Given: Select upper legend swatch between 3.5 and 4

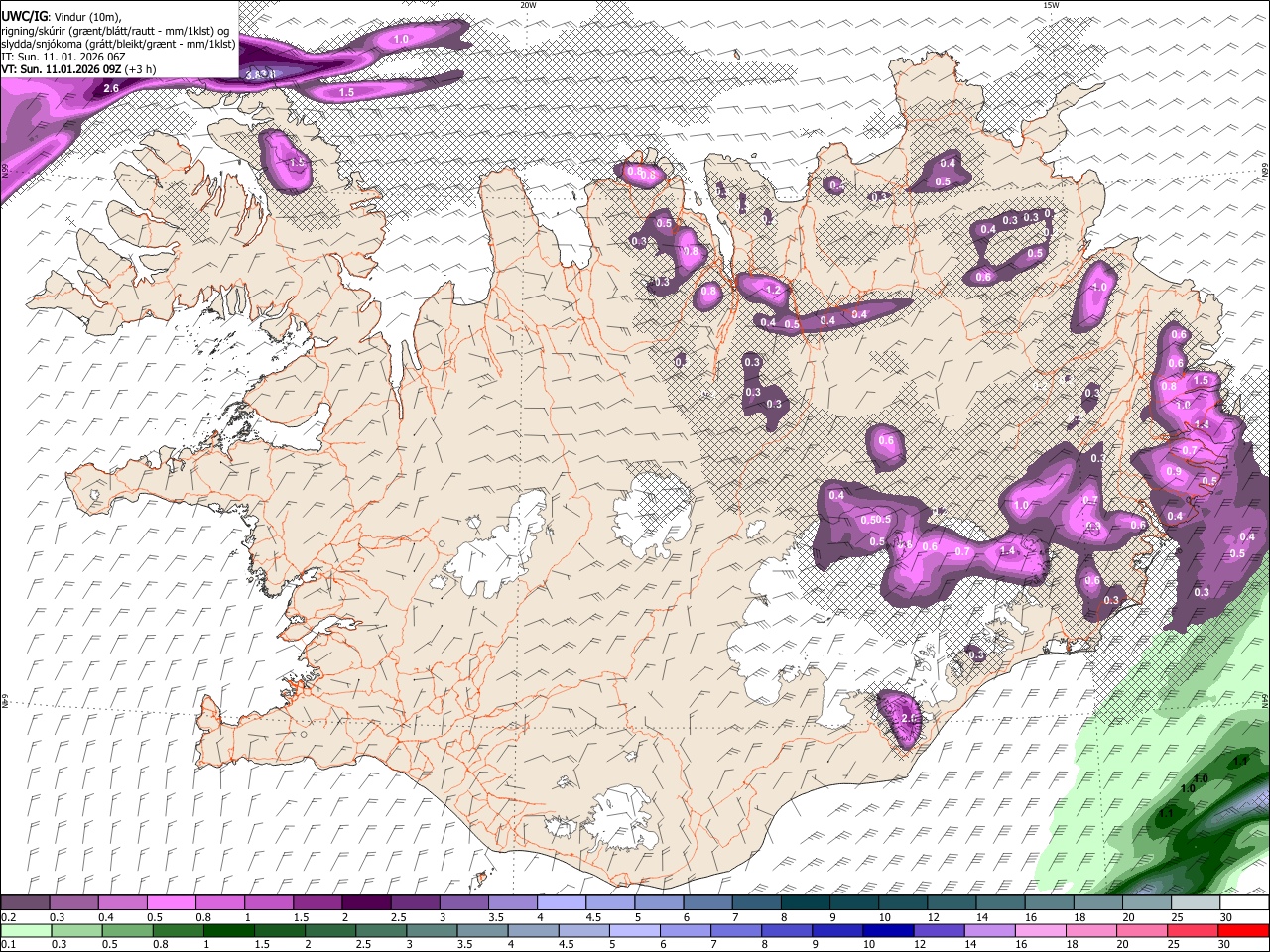Looking at the screenshot, I should [512, 902].
